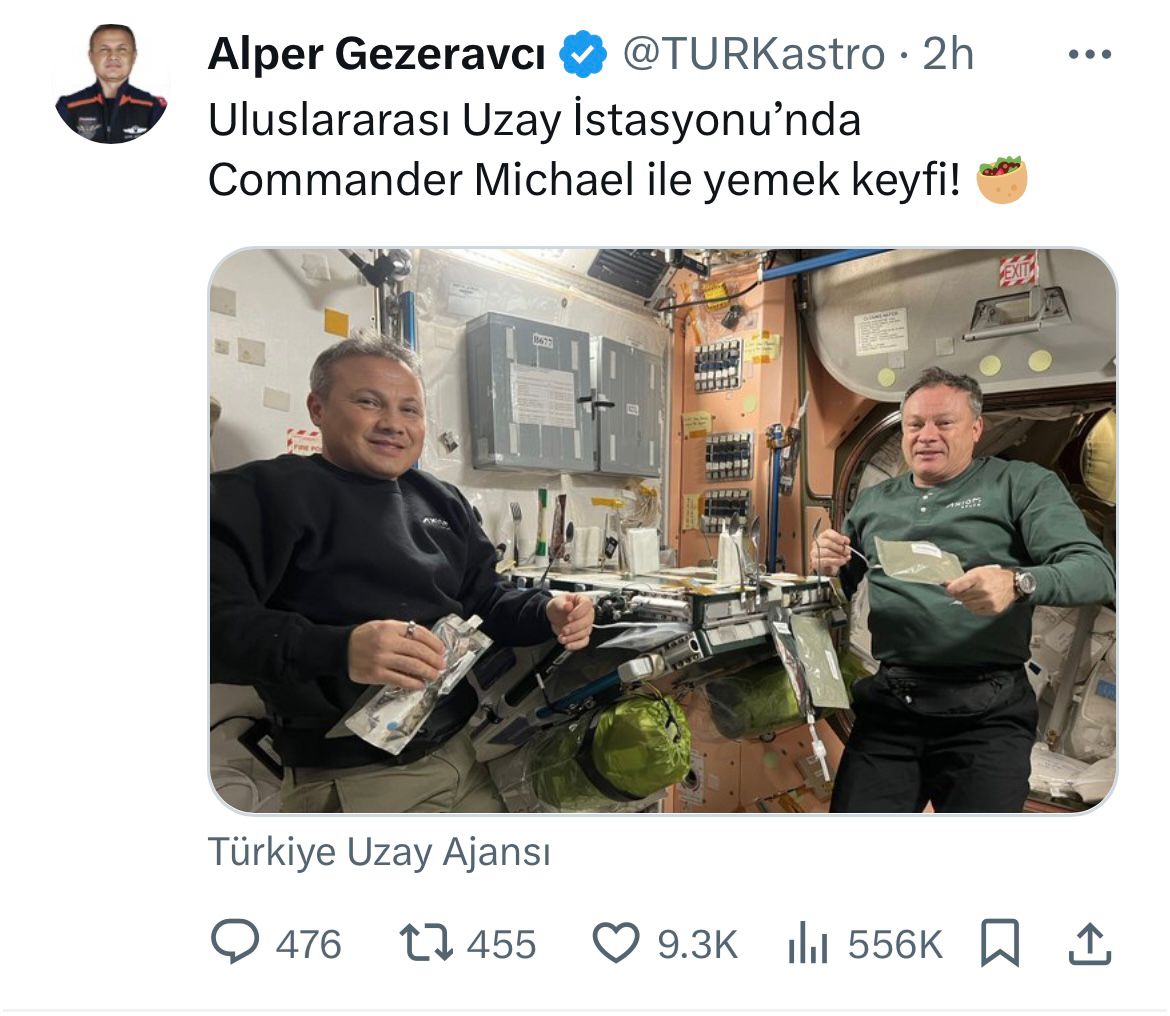Image resolution: width=1170 pixels, height=1016 pixels.
Task: Enlarge the space station photo
Action: (663, 530)
